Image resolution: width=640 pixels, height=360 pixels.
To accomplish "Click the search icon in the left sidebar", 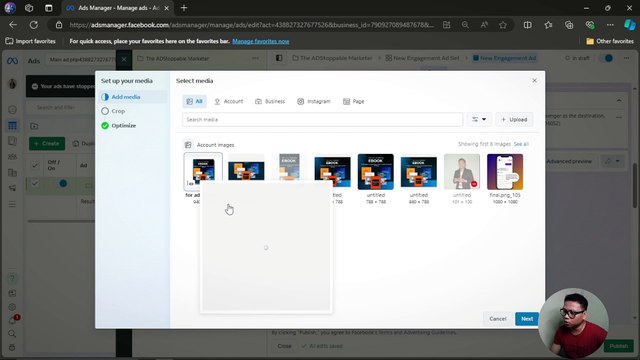I will coord(12,334).
